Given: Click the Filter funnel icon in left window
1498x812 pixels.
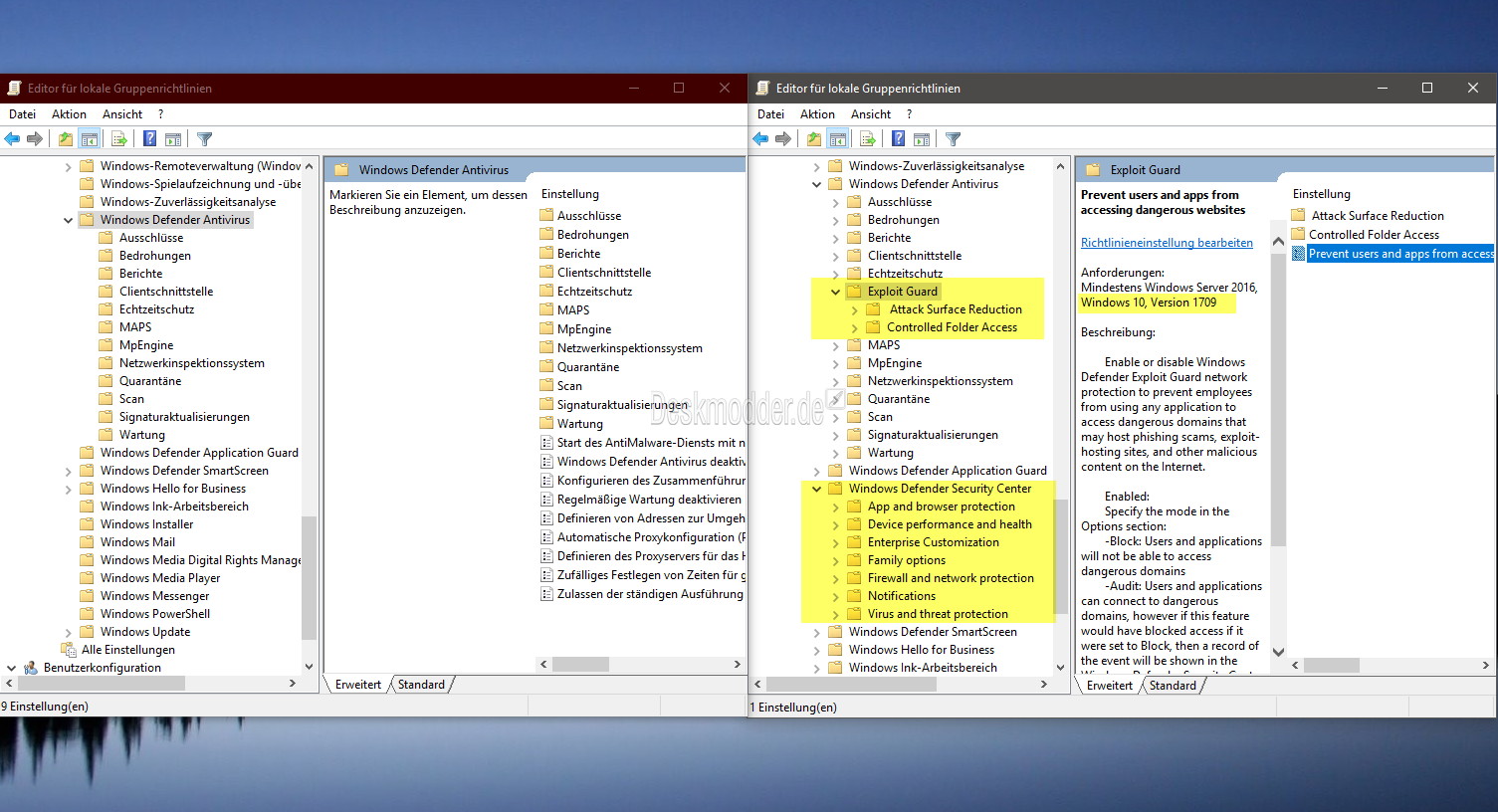Looking at the screenshot, I should pos(204,139).
